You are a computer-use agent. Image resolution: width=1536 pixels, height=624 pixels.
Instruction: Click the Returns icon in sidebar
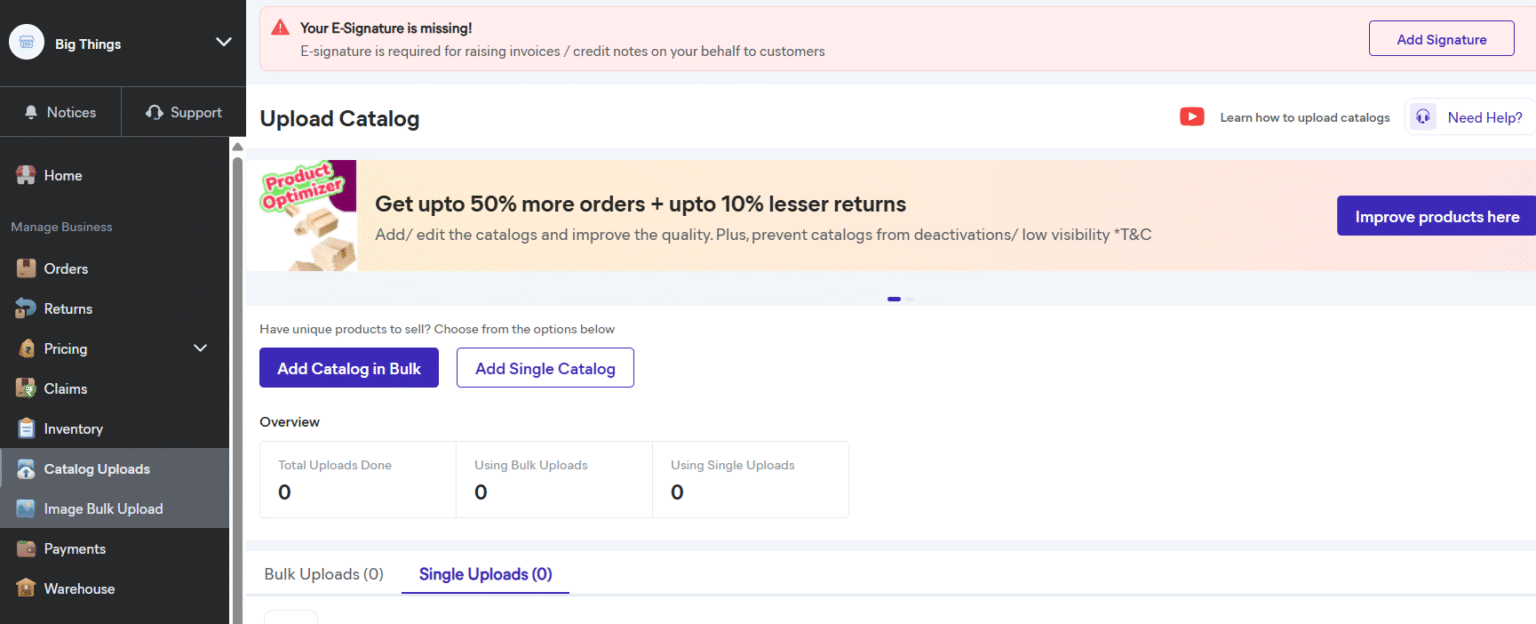26,309
